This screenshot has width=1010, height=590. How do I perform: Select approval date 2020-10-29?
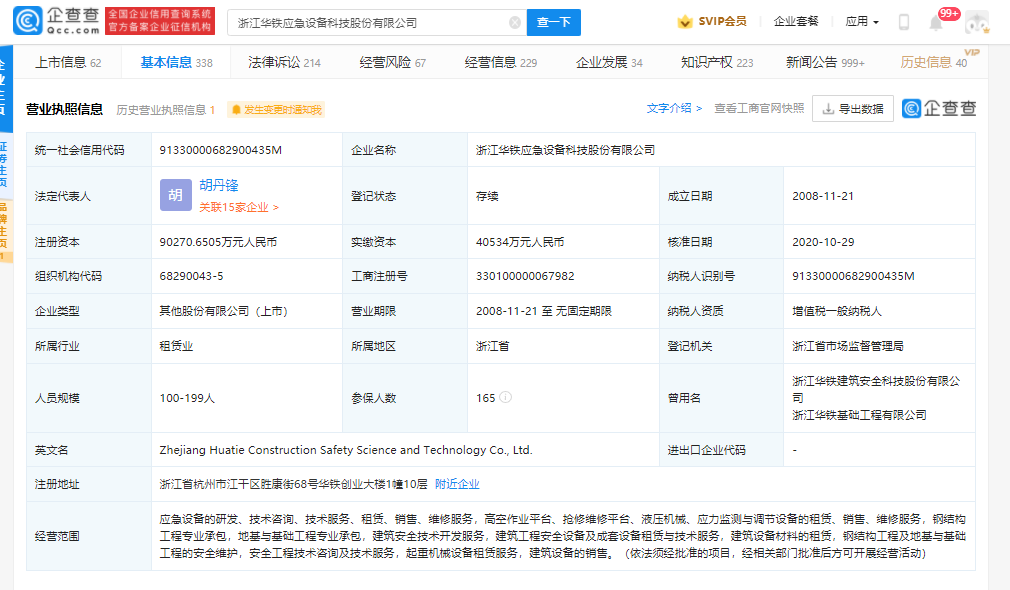(x=823, y=242)
